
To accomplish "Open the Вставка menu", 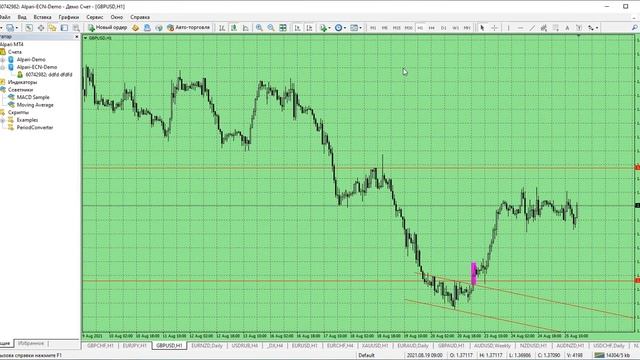I will tap(42, 17).
